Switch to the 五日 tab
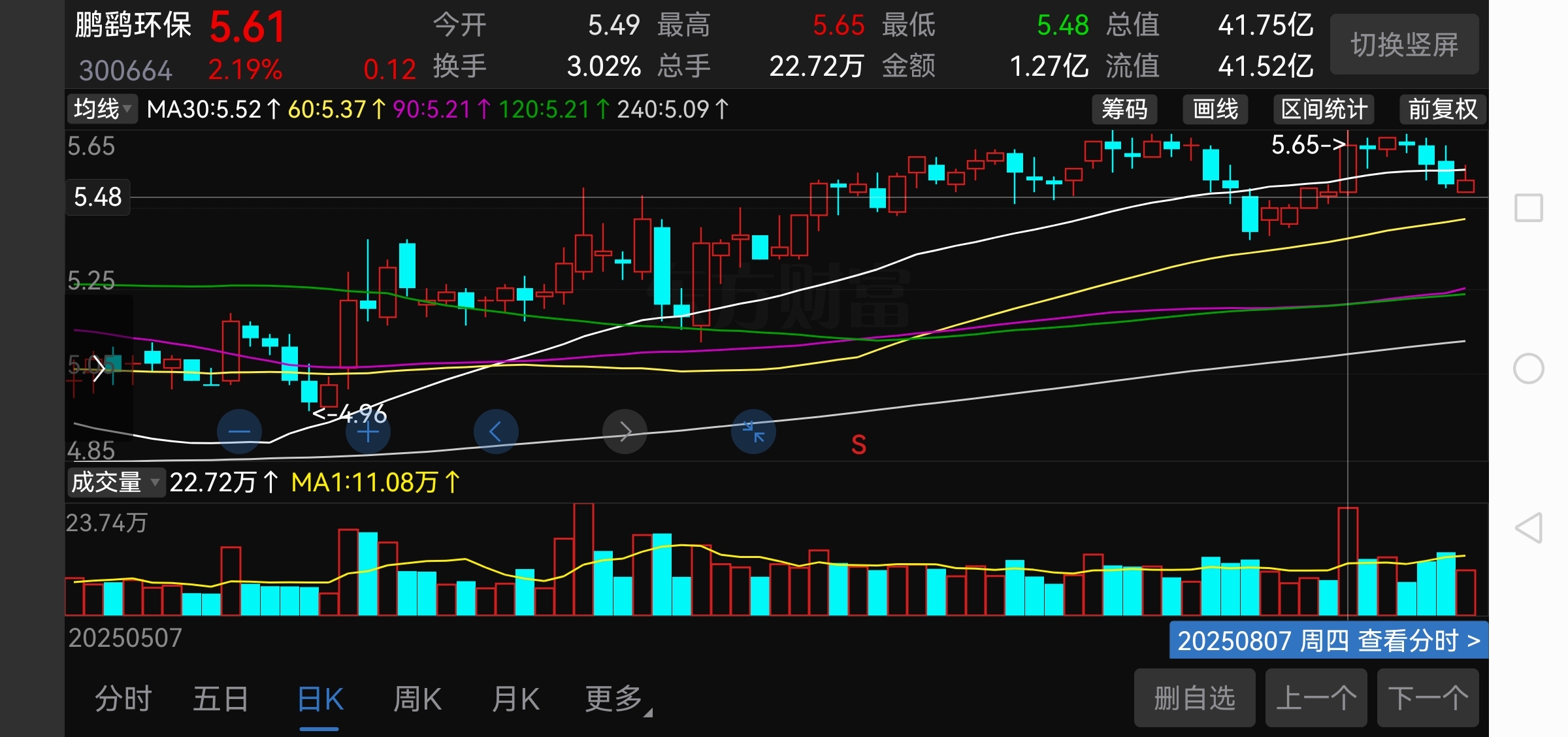 pos(221,699)
